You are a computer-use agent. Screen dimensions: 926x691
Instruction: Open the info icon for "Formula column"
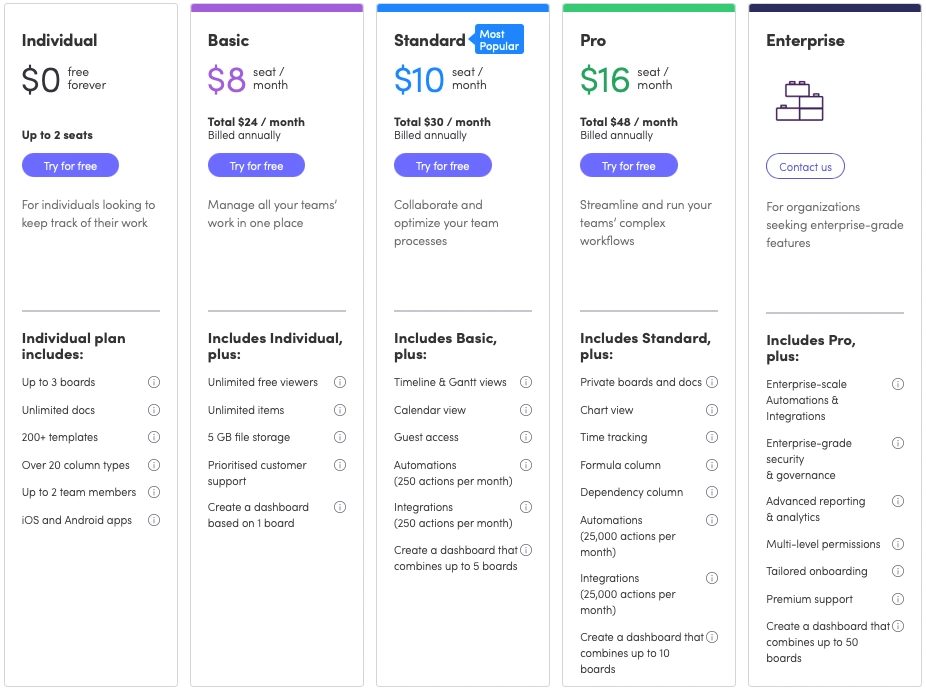tap(711, 465)
